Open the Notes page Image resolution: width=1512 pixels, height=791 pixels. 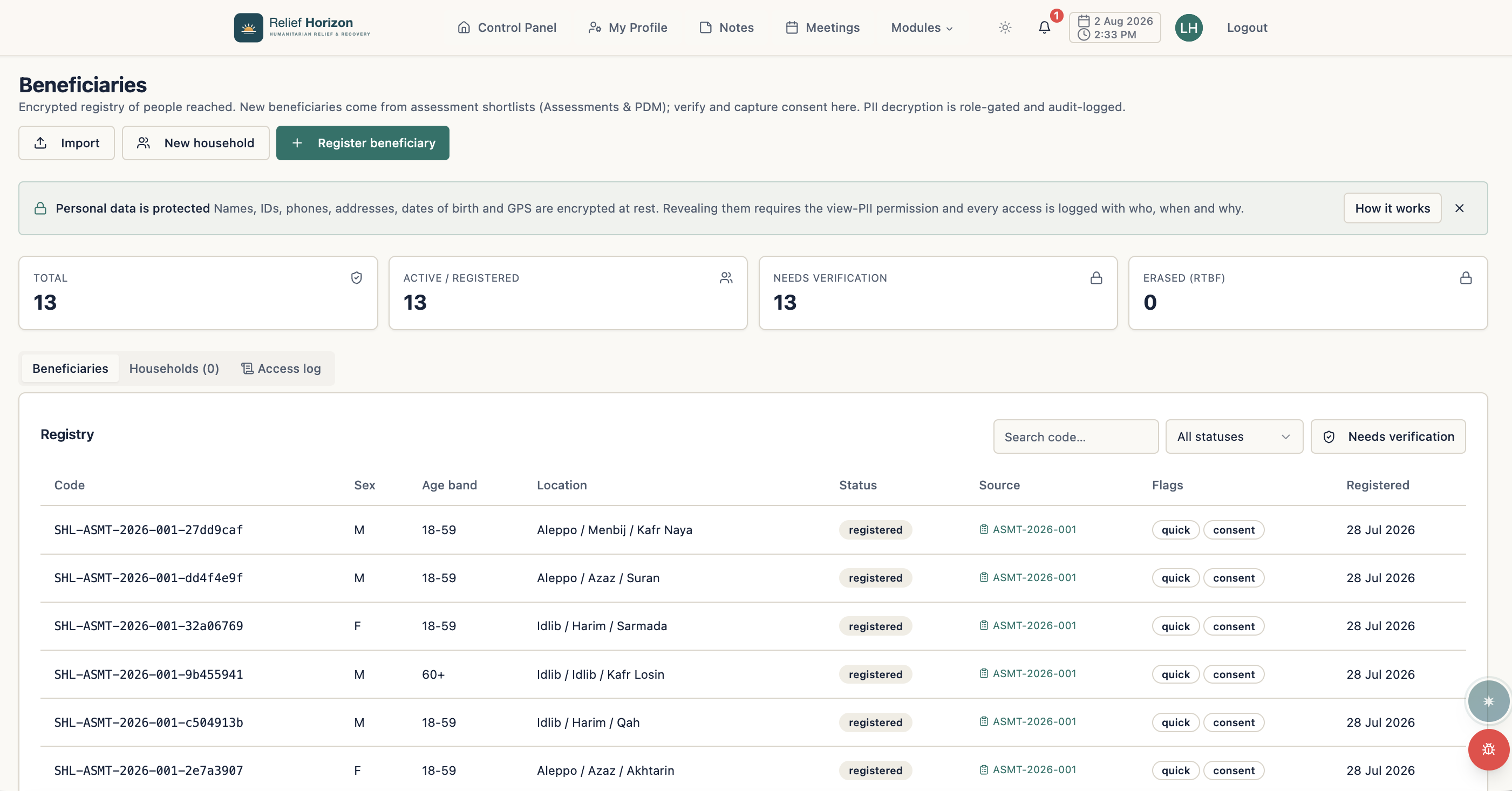click(x=726, y=28)
